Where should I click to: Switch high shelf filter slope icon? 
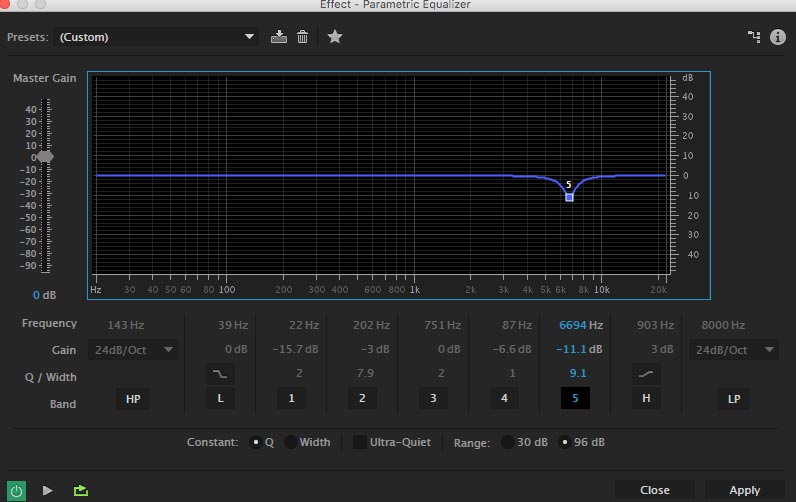646,374
